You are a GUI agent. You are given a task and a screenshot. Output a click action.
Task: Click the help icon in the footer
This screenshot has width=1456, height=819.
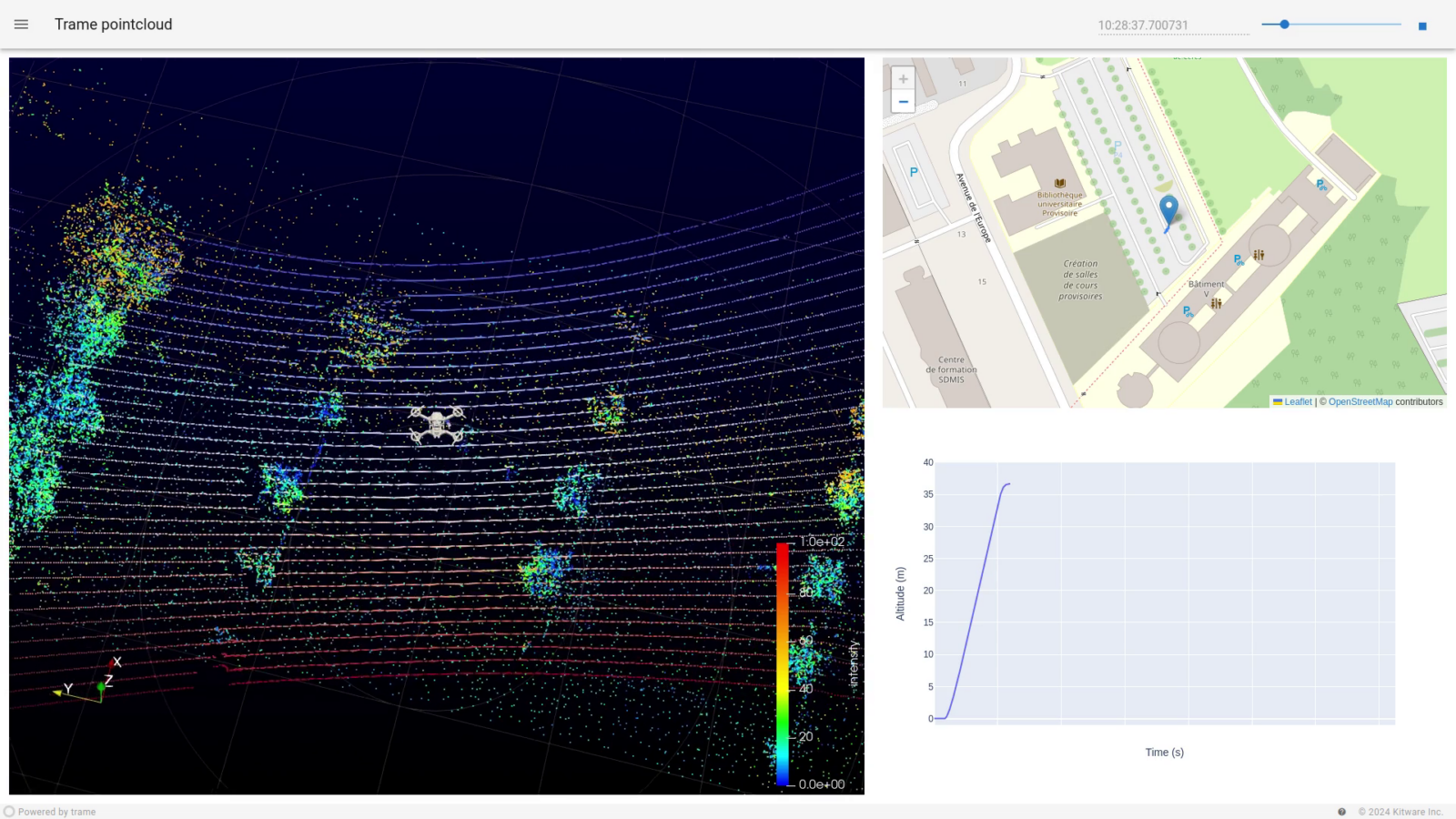1340,811
